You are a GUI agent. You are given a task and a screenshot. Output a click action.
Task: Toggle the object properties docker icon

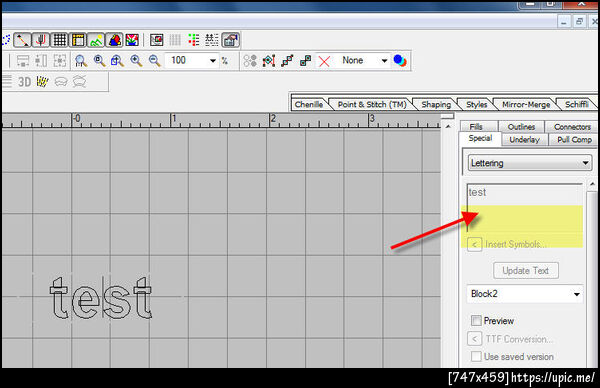(x=230, y=40)
